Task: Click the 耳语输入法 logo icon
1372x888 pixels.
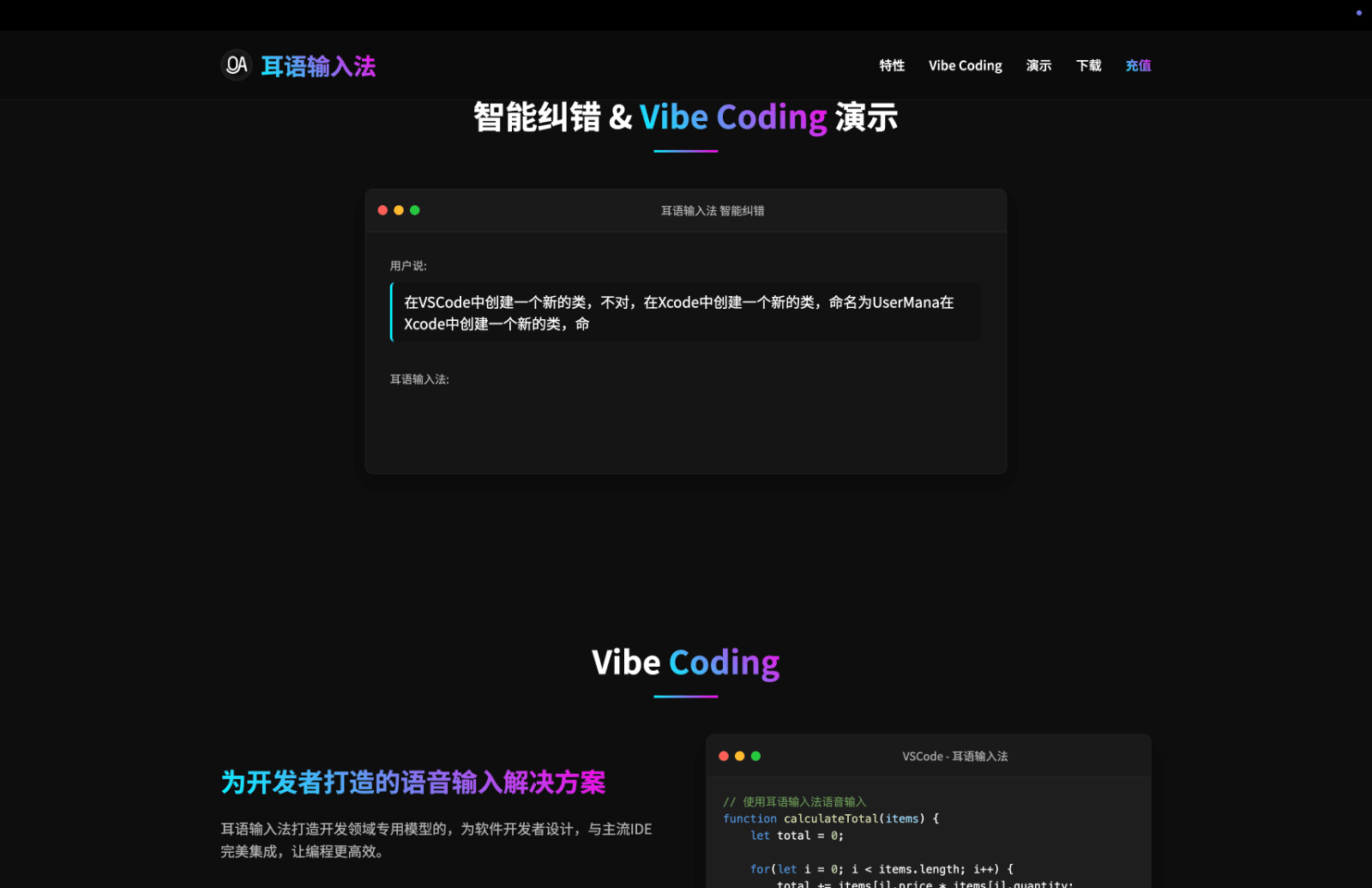Action: point(236,65)
